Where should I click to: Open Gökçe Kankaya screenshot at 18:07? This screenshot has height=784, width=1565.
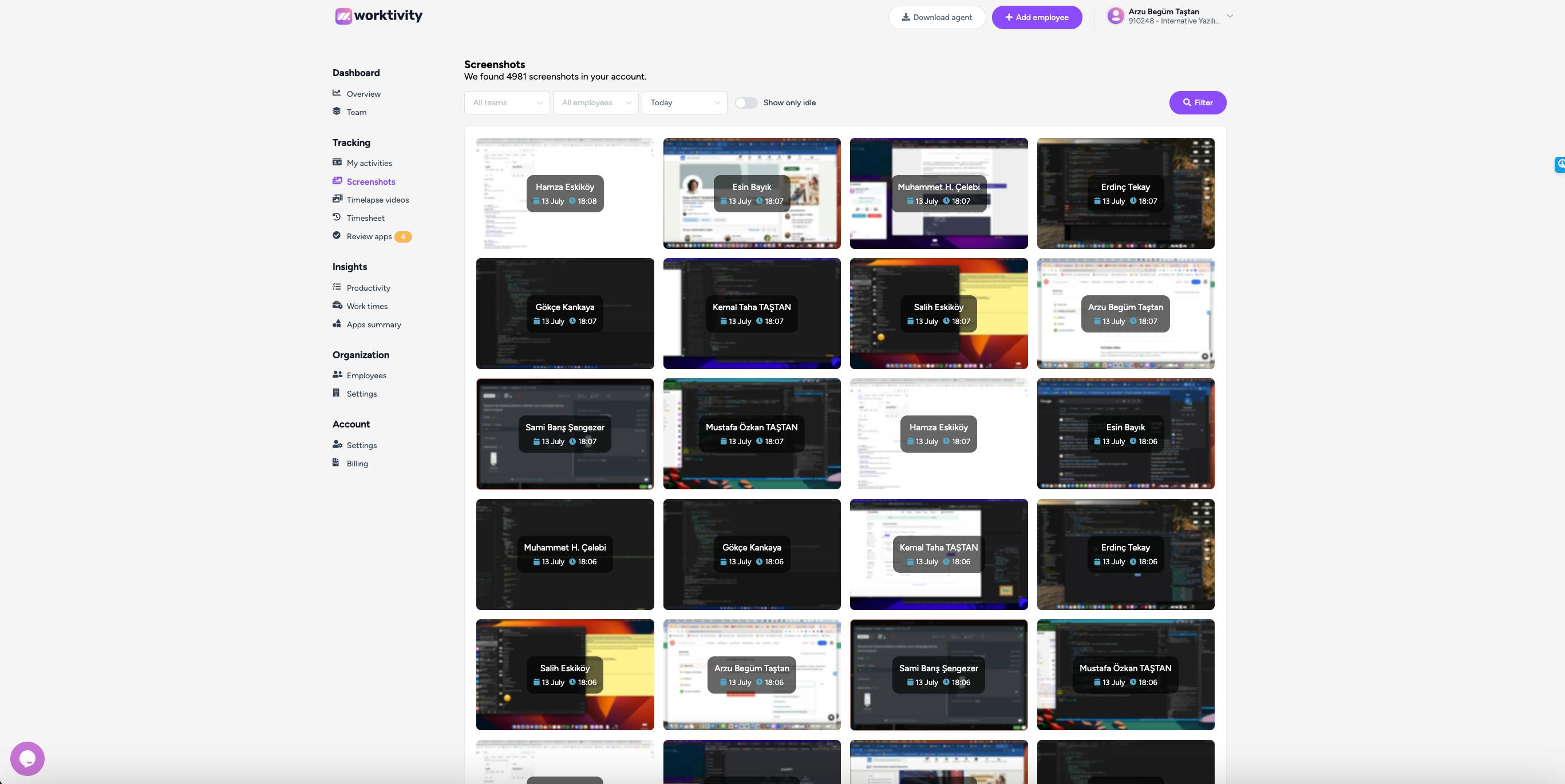565,314
